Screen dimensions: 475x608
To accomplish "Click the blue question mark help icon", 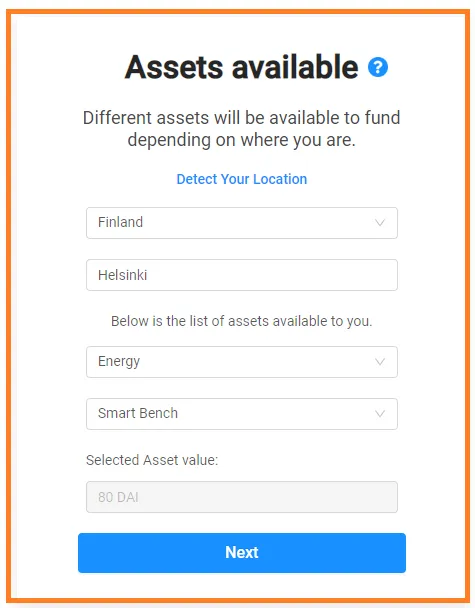I will pos(378,67).
